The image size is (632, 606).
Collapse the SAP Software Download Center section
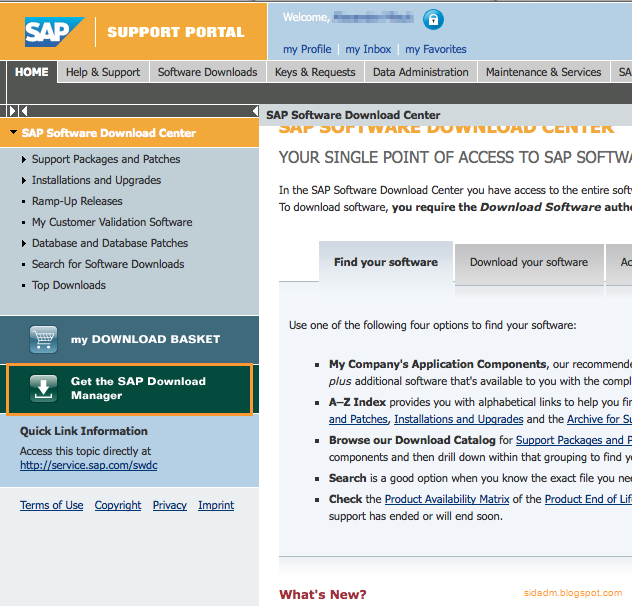click(x=13, y=132)
